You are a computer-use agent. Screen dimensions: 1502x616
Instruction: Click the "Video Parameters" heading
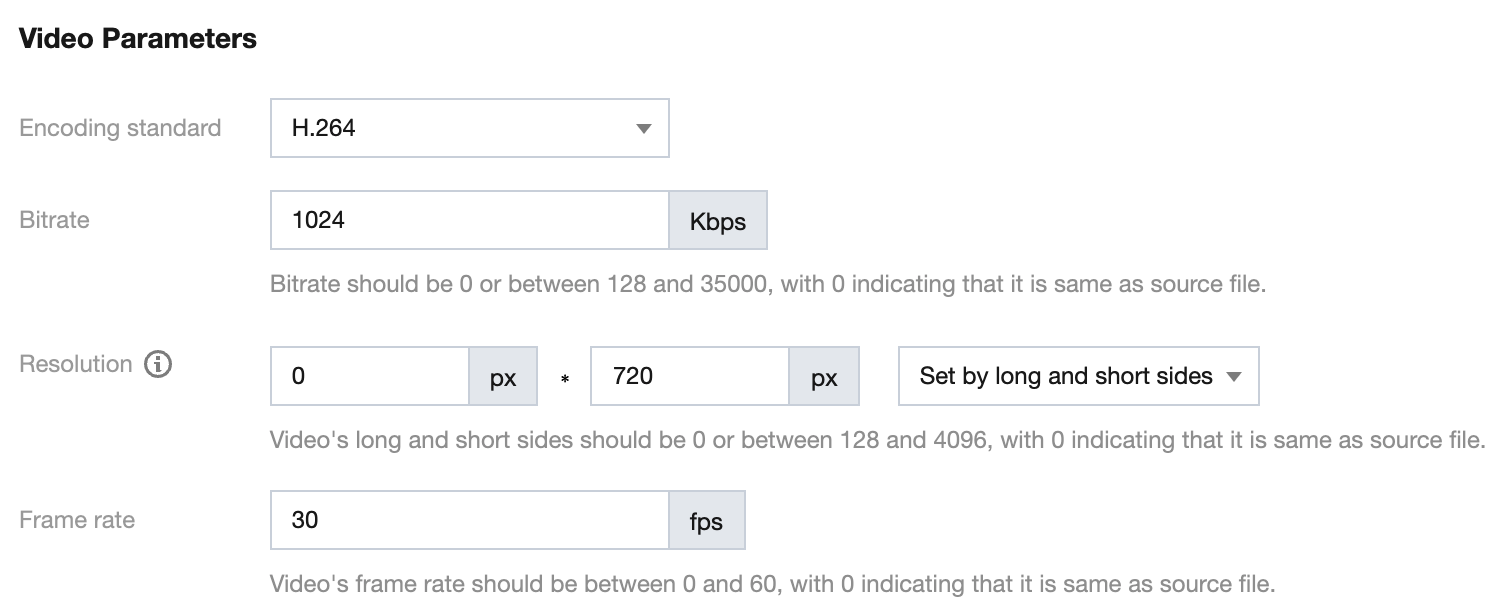coord(138,39)
